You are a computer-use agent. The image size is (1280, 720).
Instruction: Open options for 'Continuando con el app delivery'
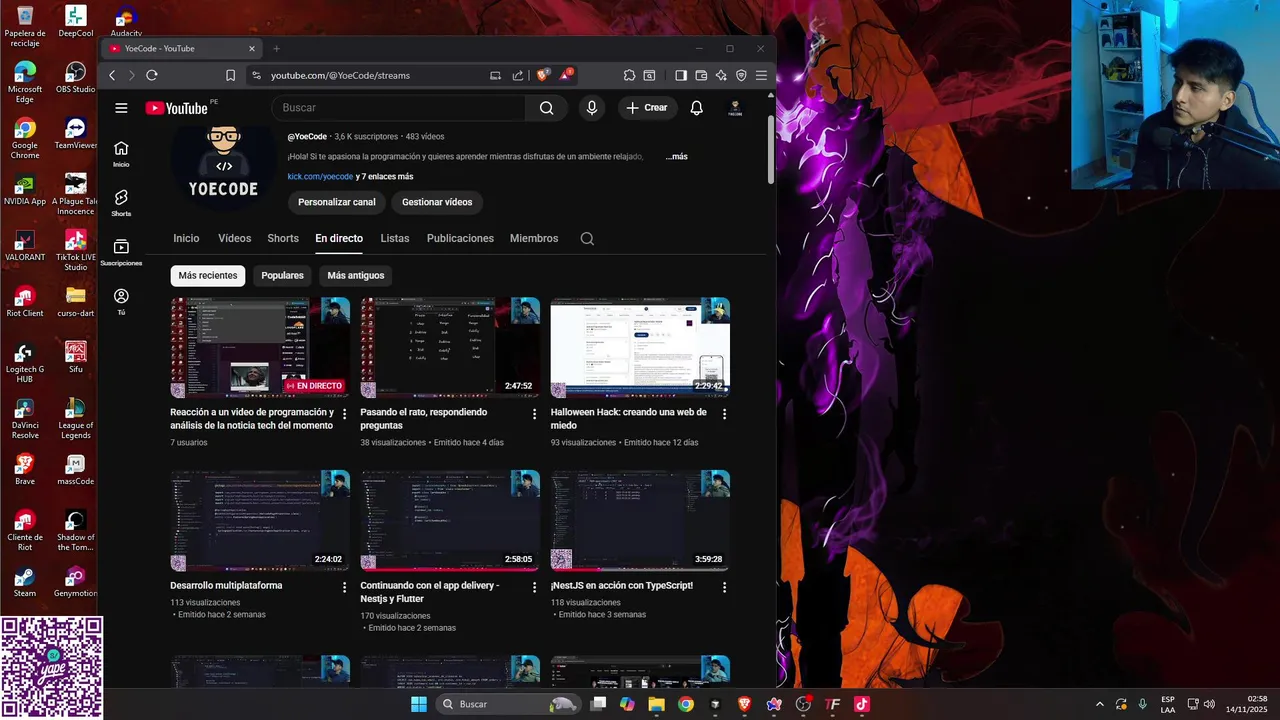[x=534, y=587]
